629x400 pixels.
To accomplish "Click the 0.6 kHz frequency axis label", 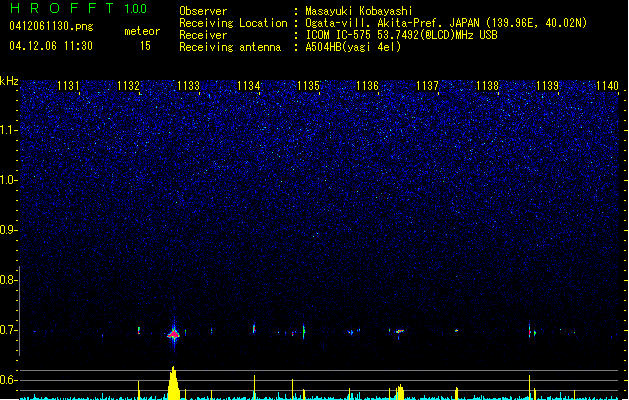I will point(9,380).
